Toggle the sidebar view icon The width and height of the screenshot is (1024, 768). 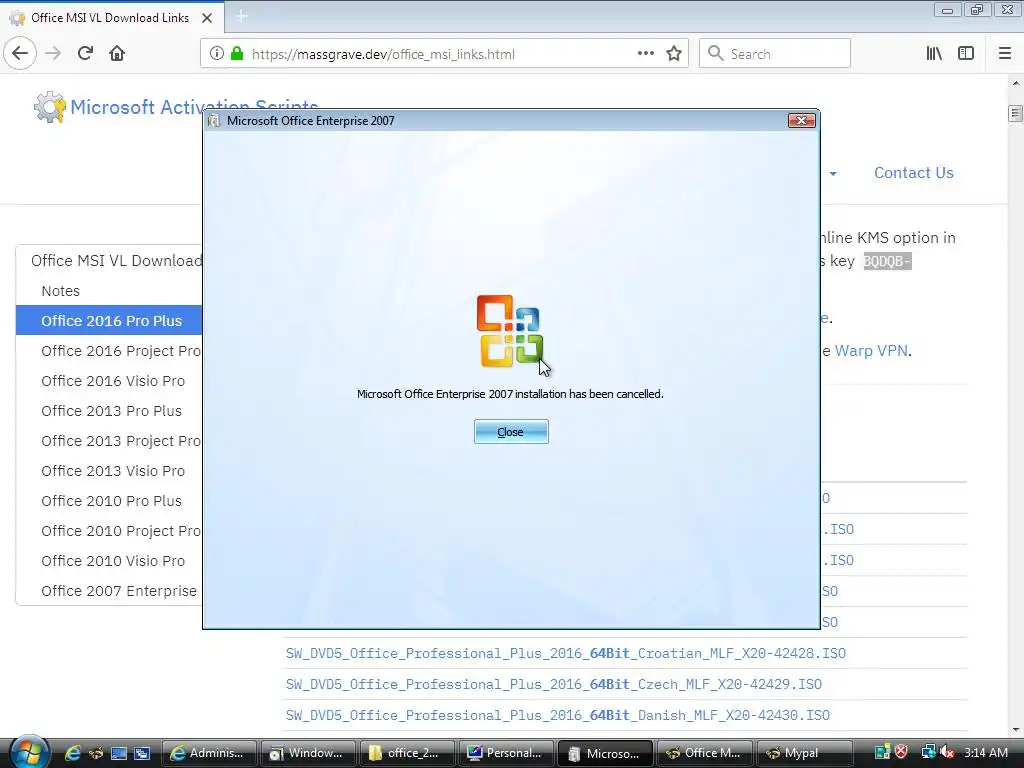[x=966, y=54]
